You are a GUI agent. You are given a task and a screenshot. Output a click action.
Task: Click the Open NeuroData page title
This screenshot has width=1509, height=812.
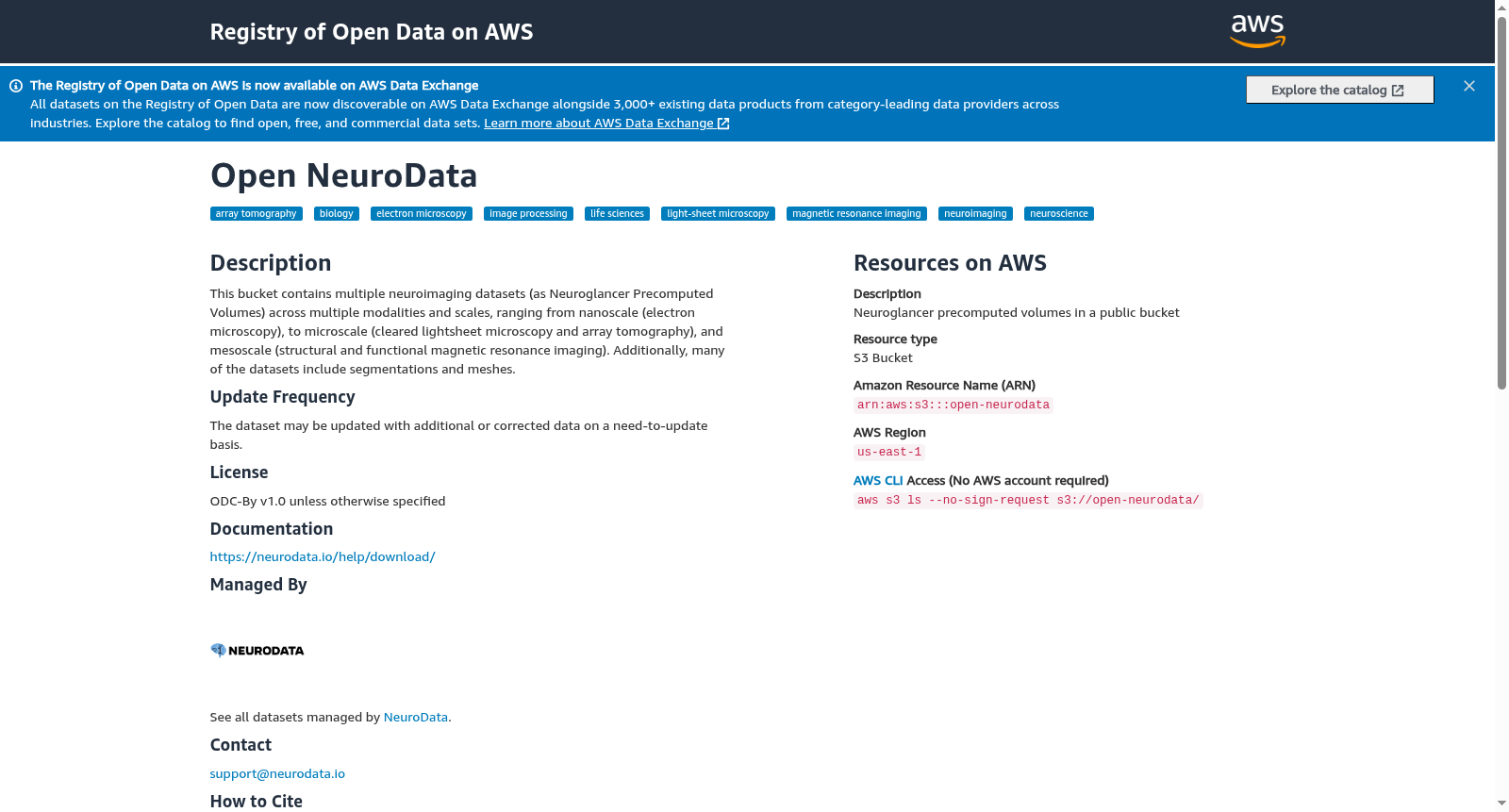click(343, 175)
